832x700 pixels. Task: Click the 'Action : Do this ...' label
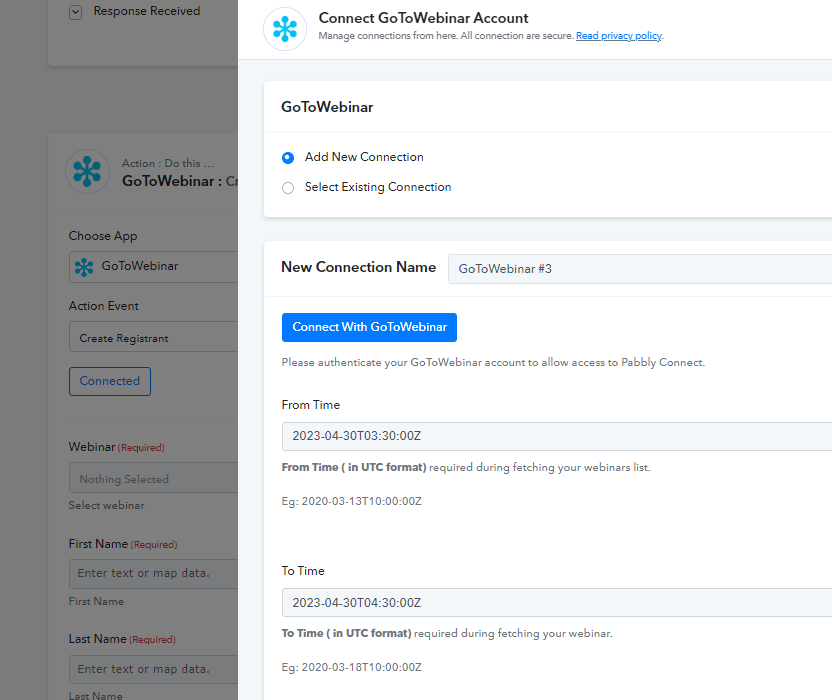point(168,163)
